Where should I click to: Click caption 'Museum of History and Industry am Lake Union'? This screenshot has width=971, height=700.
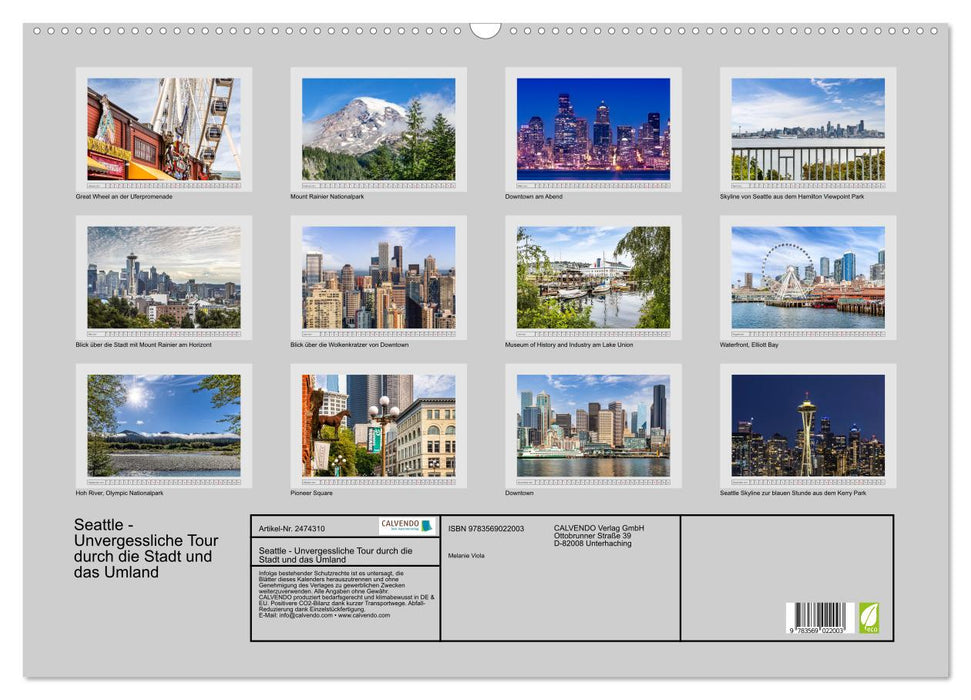point(569,344)
